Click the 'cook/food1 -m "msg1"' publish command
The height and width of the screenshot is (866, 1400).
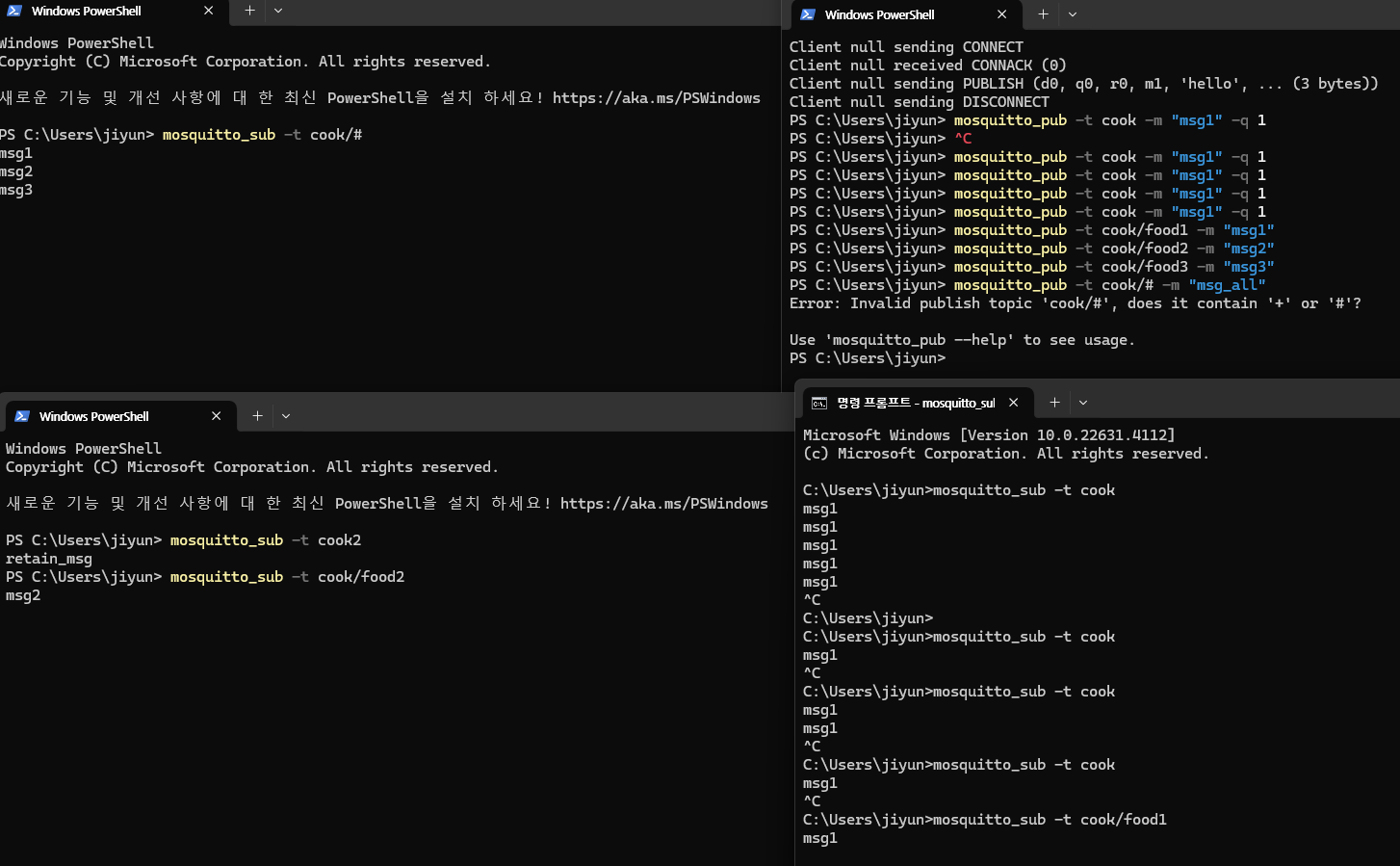pyautogui.click(x=1114, y=230)
